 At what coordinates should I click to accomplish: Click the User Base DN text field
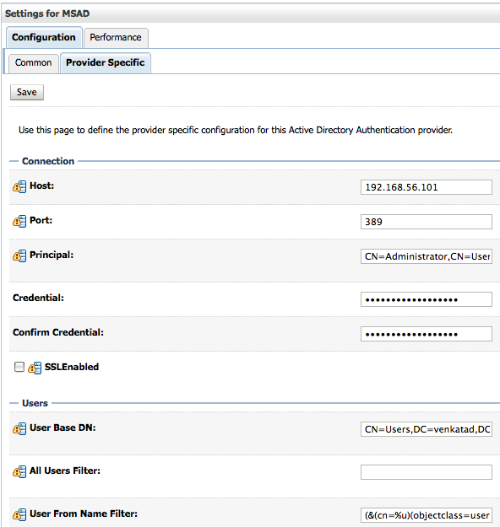(x=426, y=429)
